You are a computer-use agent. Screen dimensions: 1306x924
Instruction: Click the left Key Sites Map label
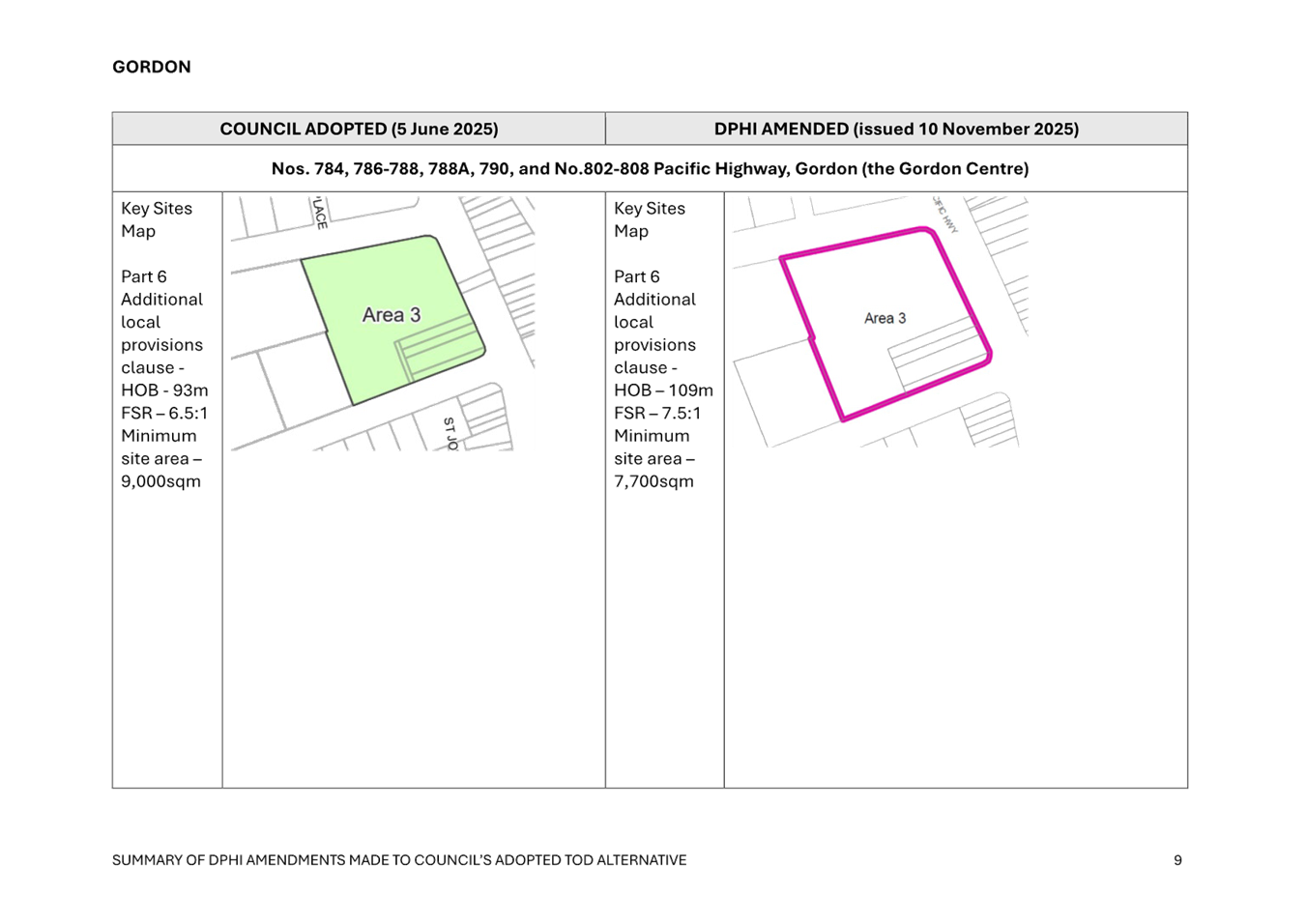click(156, 219)
